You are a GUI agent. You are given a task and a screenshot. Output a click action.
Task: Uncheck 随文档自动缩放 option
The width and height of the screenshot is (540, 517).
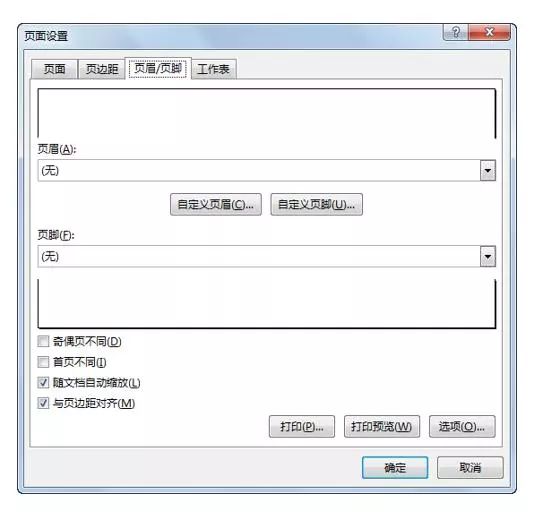(x=43, y=383)
